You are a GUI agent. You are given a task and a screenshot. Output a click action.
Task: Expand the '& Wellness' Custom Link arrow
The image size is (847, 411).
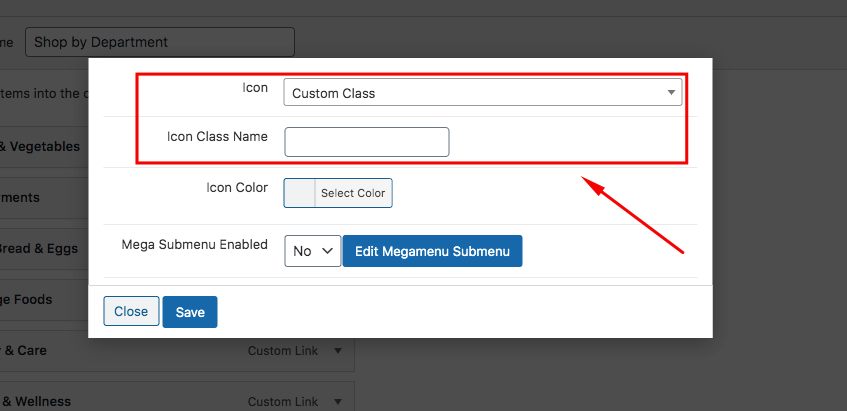point(338,401)
